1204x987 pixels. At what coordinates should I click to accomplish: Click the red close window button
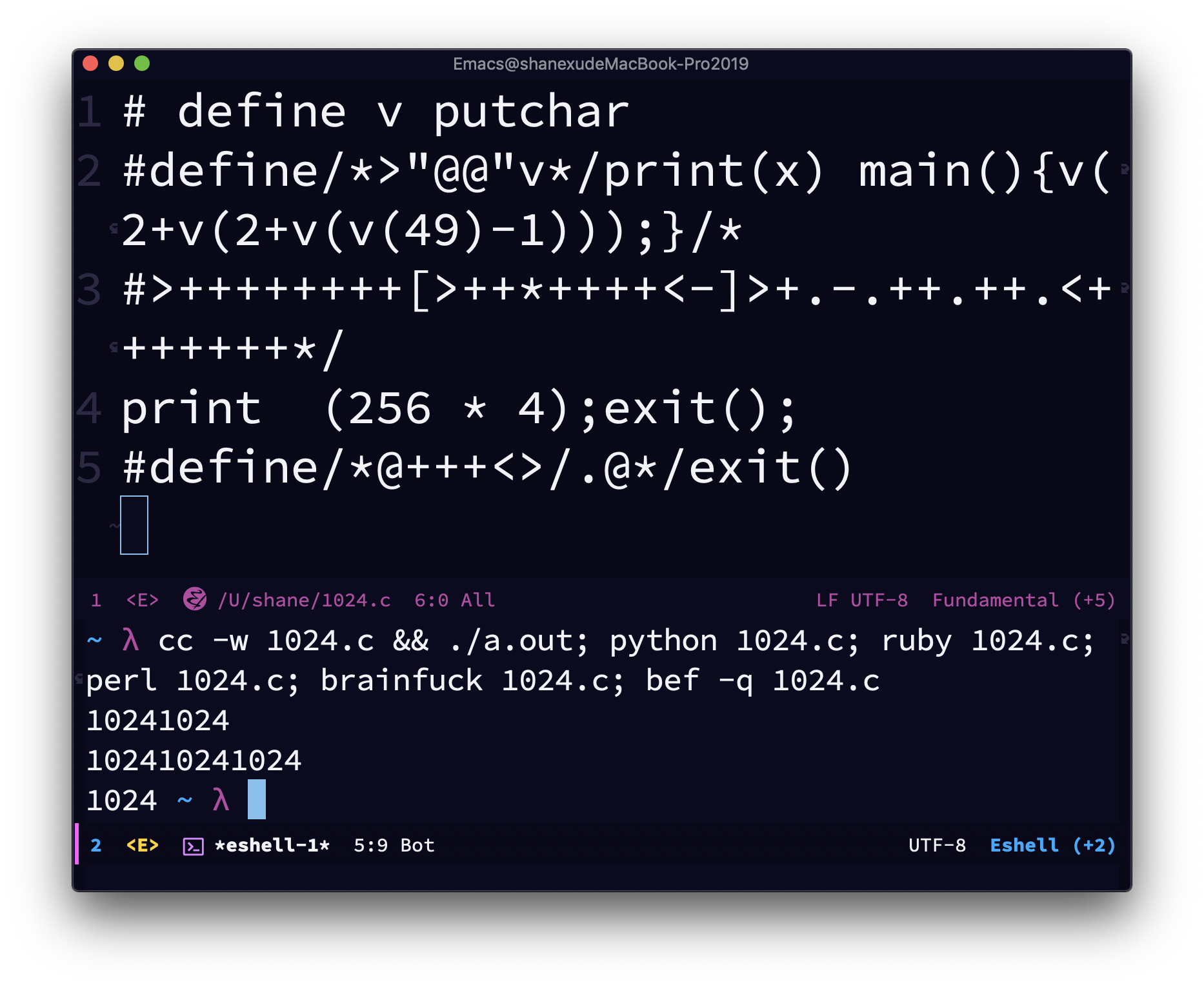(90, 63)
